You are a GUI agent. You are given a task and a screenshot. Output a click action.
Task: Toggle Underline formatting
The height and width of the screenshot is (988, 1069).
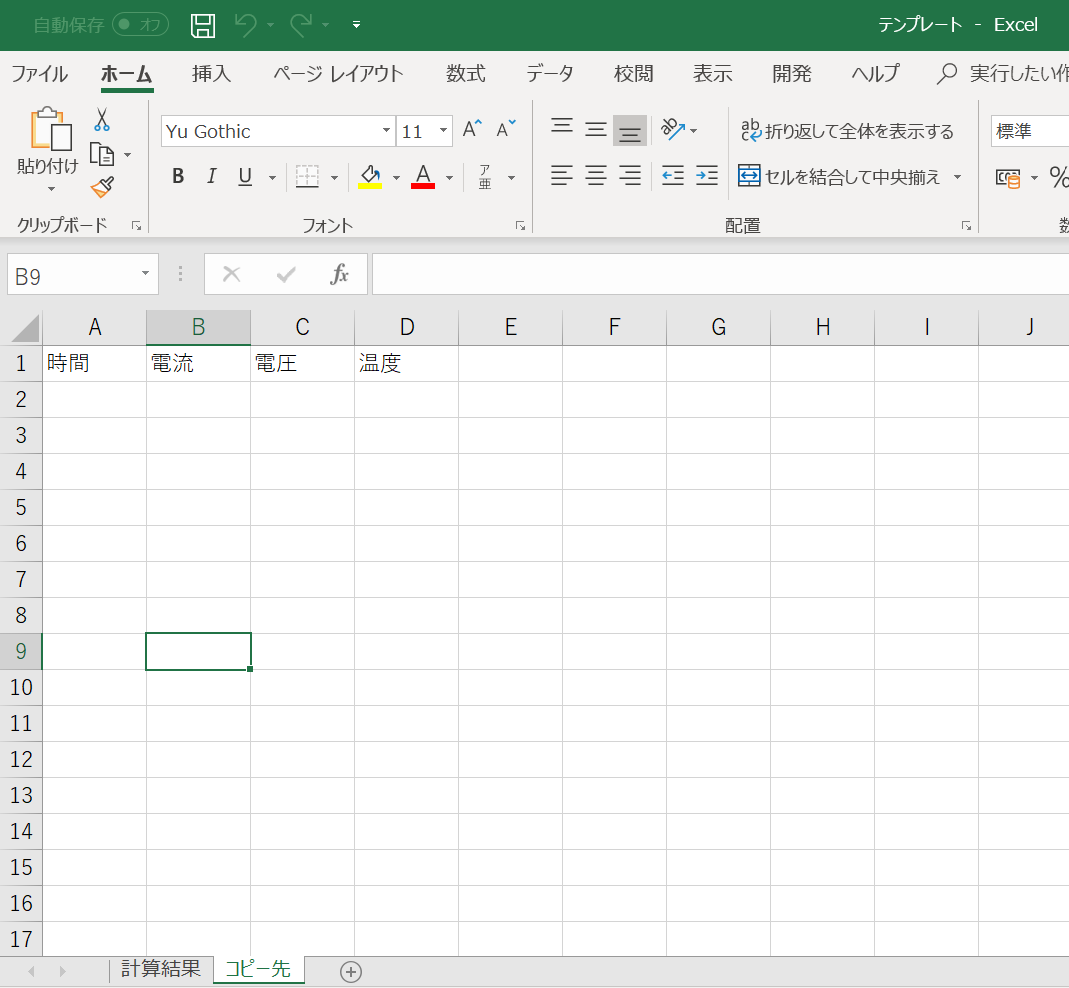point(245,177)
